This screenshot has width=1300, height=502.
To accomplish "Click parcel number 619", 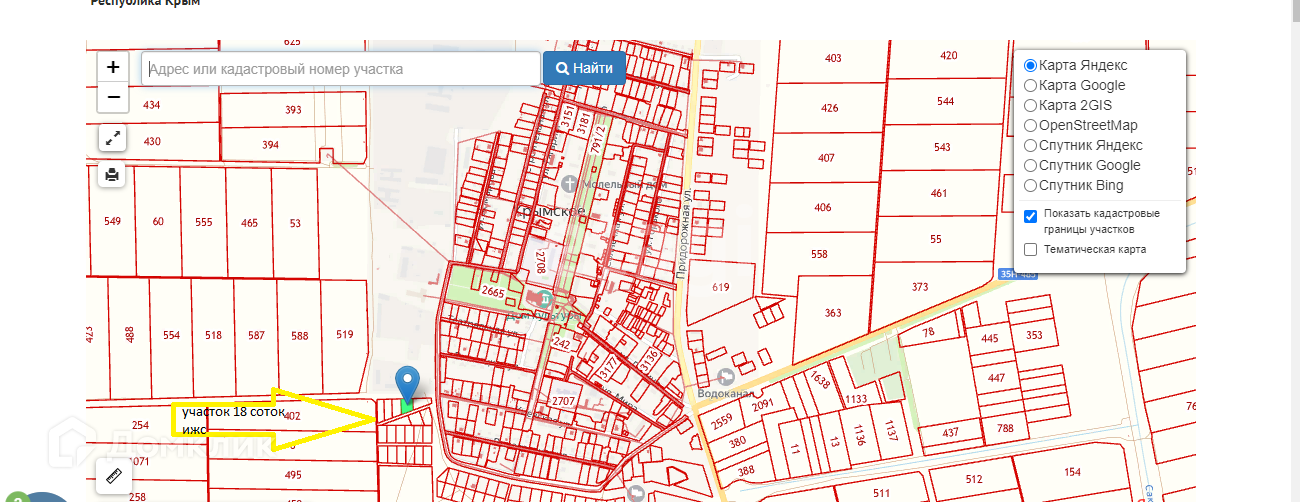I will tap(721, 287).
